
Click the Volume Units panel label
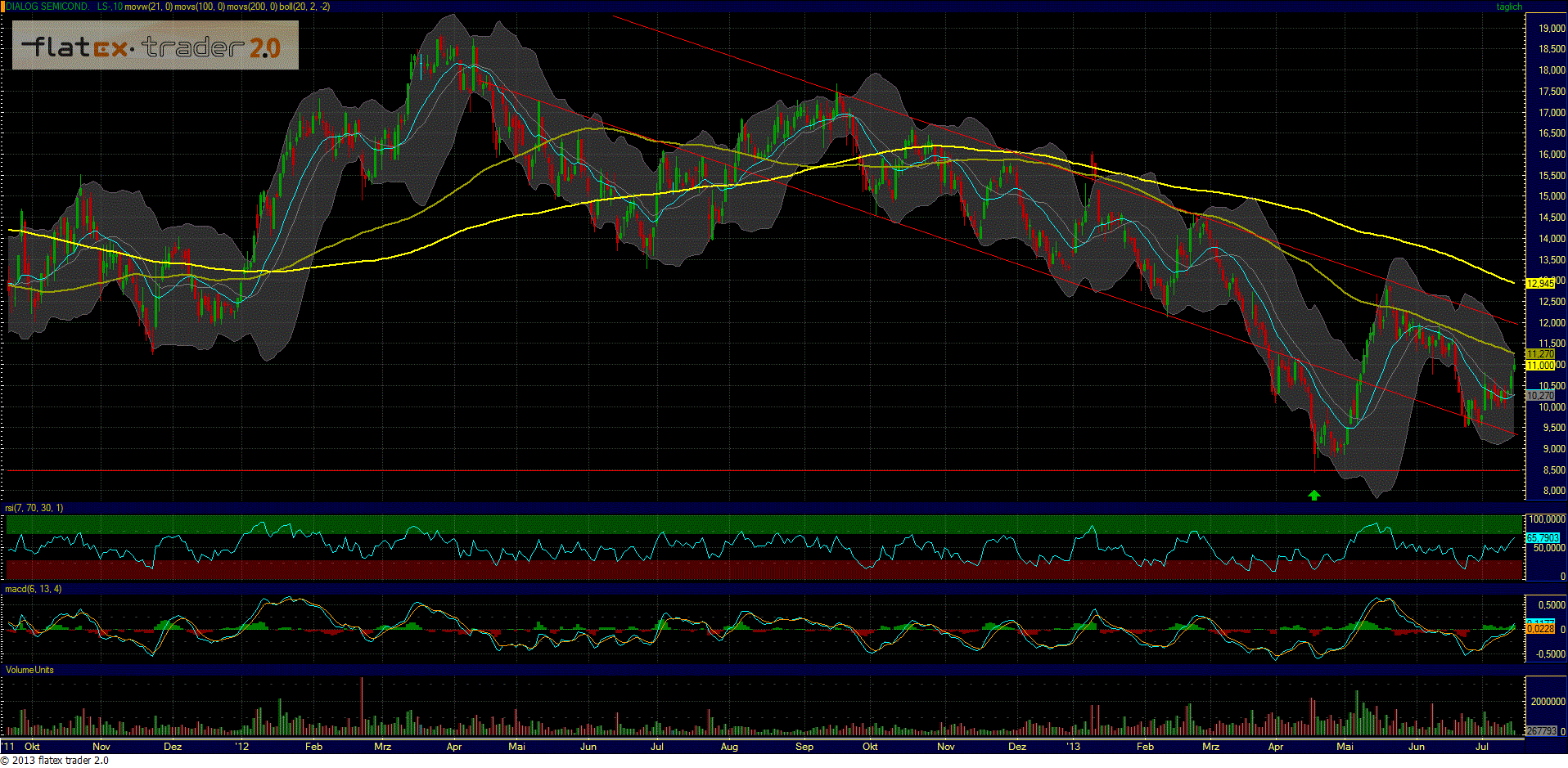(29, 670)
